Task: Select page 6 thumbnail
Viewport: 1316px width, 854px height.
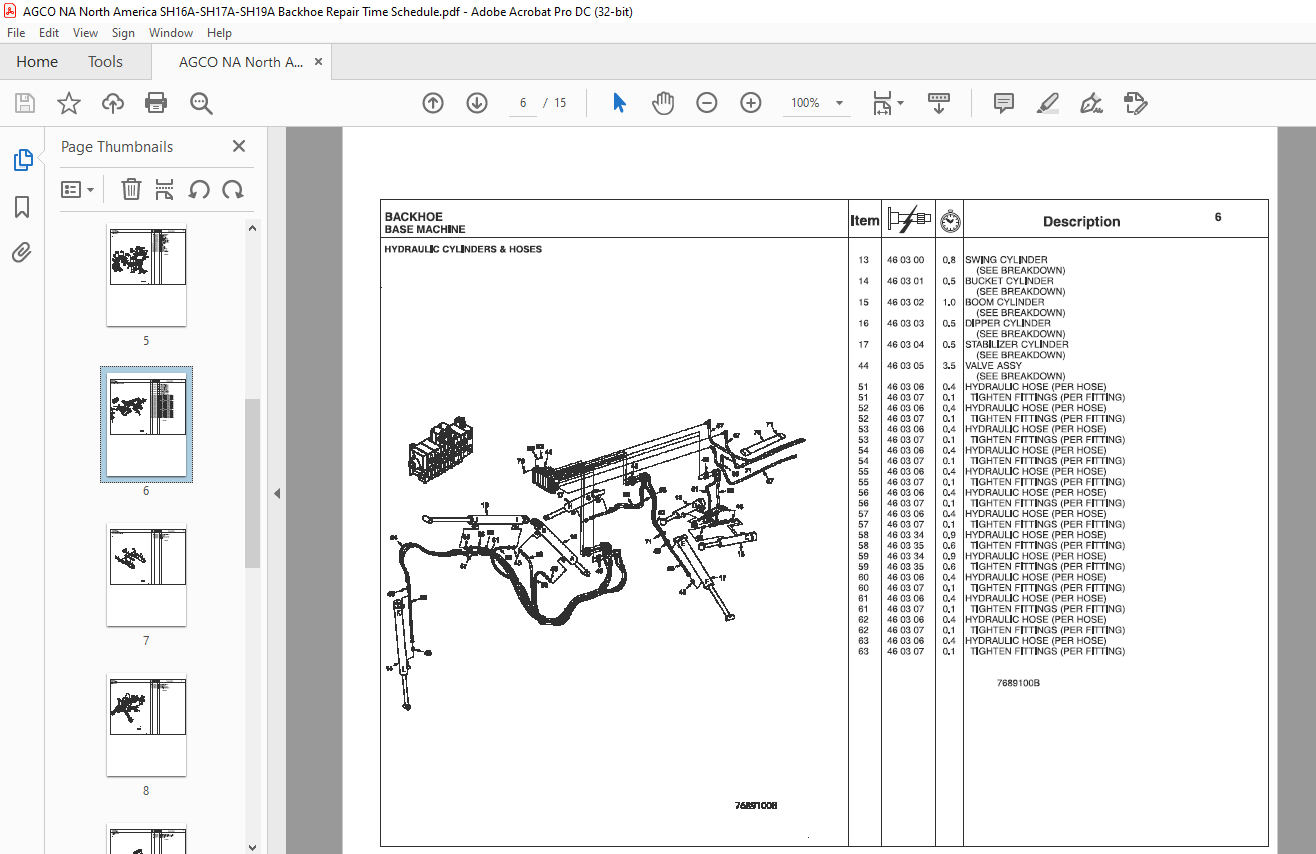Action: 146,425
